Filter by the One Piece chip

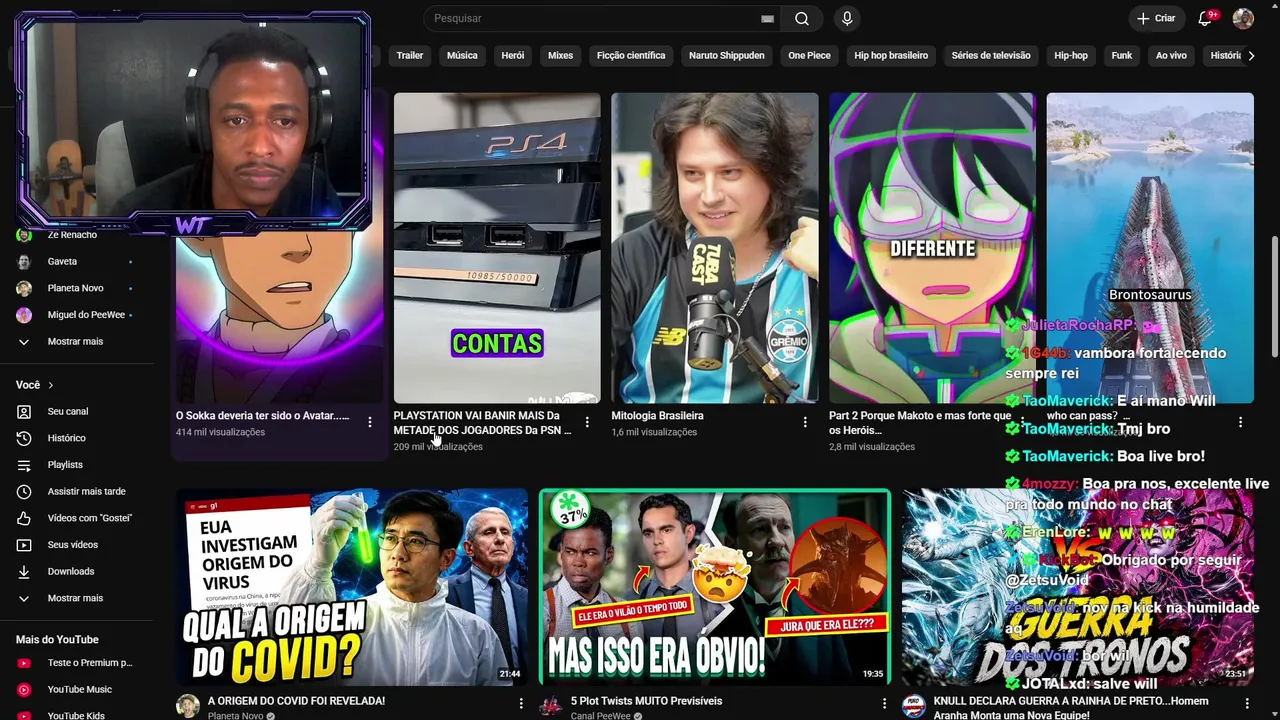tap(810, 56)
